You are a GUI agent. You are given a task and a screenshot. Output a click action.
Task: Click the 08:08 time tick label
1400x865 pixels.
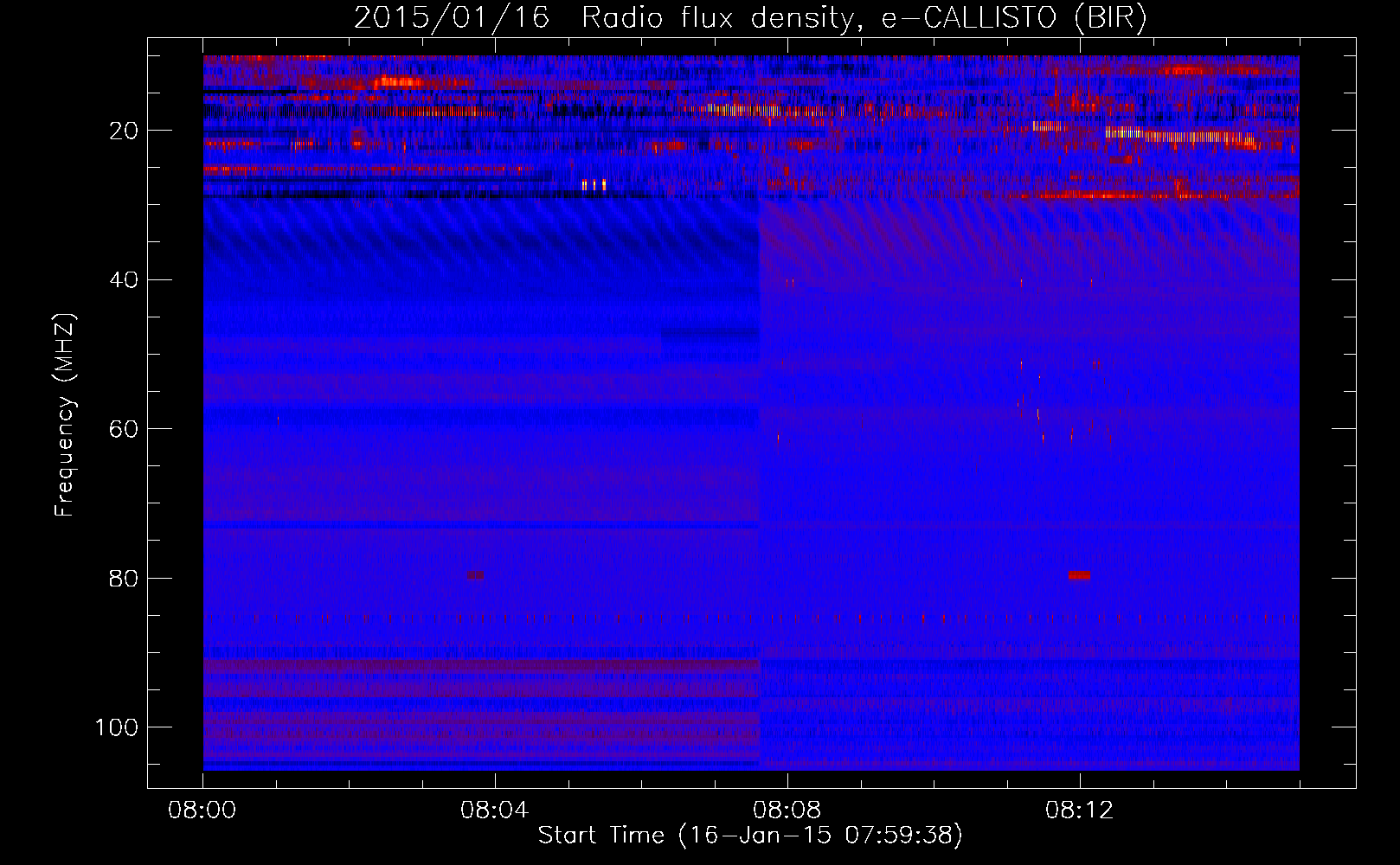click(787, 811)
